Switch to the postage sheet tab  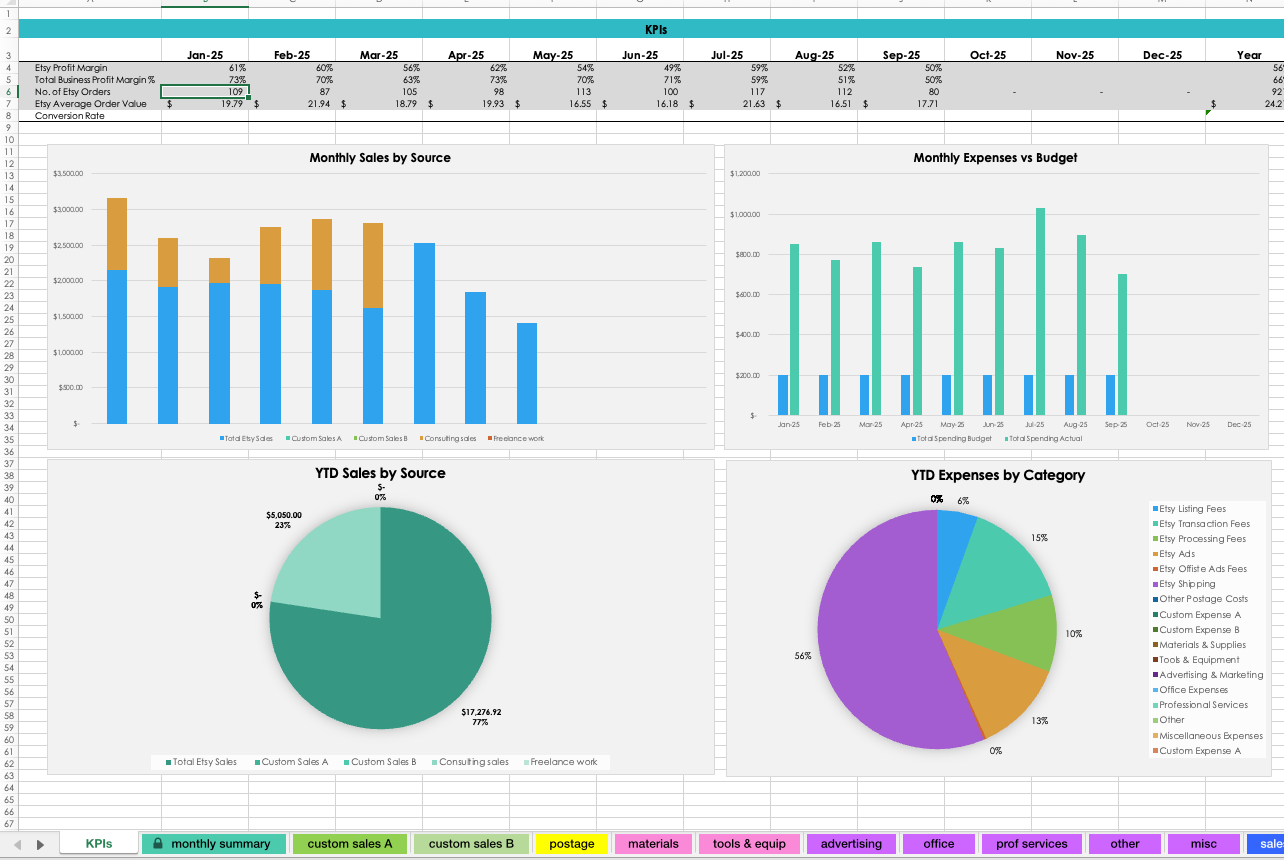571,843
